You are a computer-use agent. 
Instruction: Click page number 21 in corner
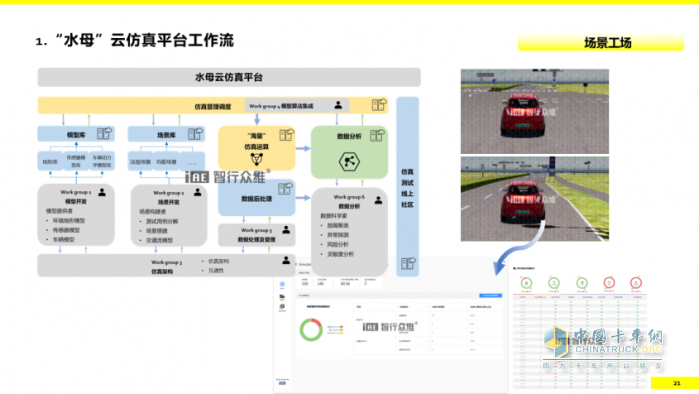677,383
